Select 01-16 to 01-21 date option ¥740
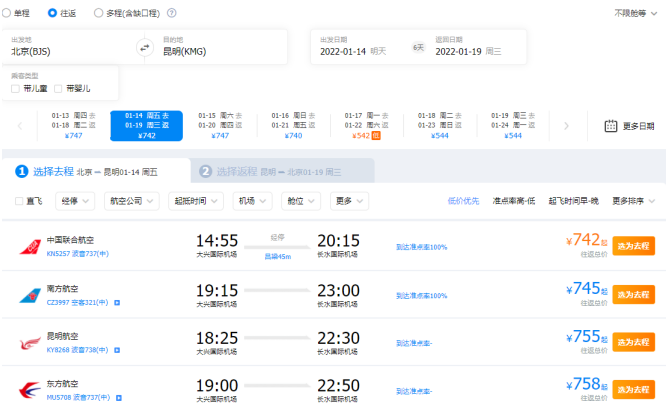Image resolution: width=670 pixels, height=406 pixels. 293,126
